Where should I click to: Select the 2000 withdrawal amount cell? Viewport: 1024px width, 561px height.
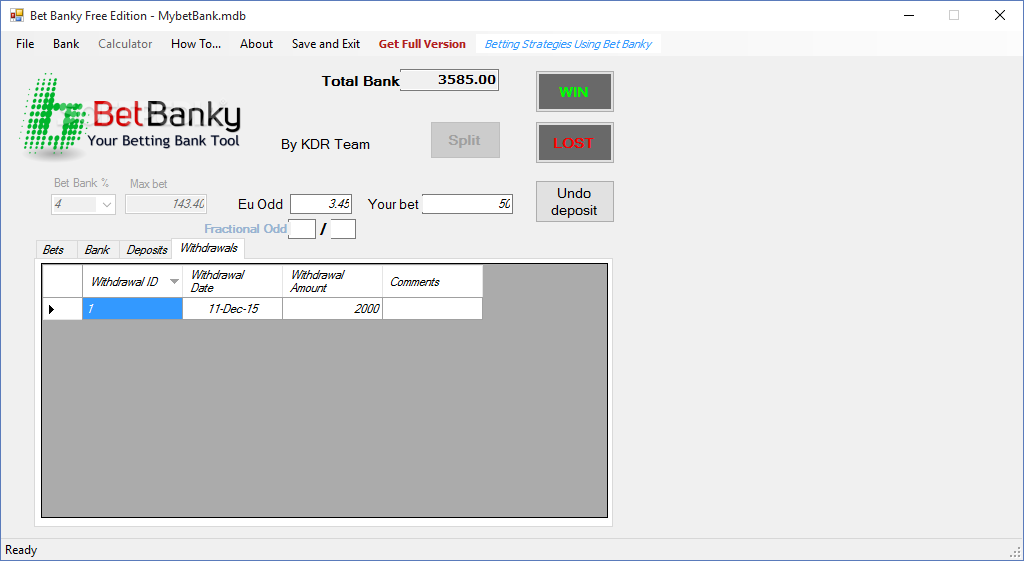click(332, 309)
